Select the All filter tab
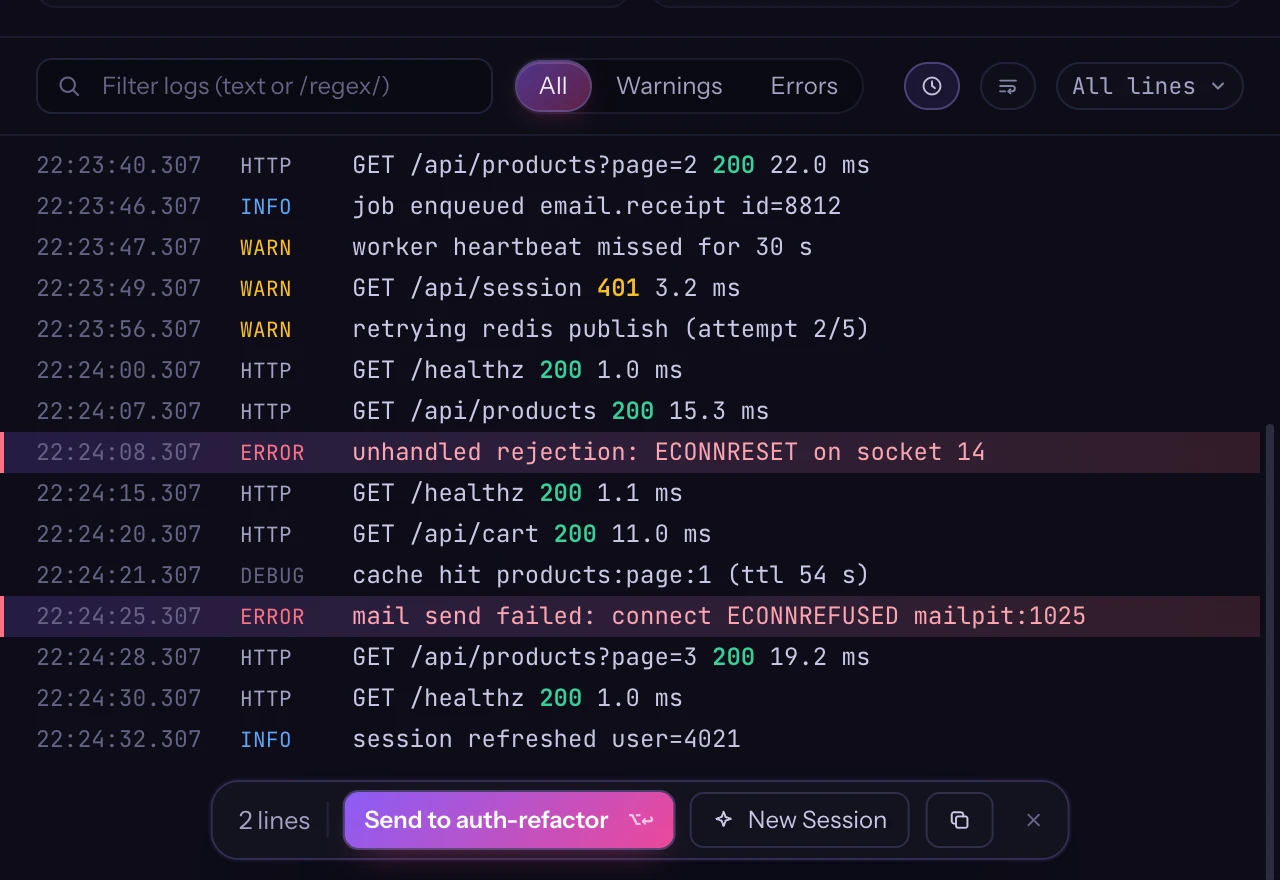1280x880 pixels. (553, 86)
